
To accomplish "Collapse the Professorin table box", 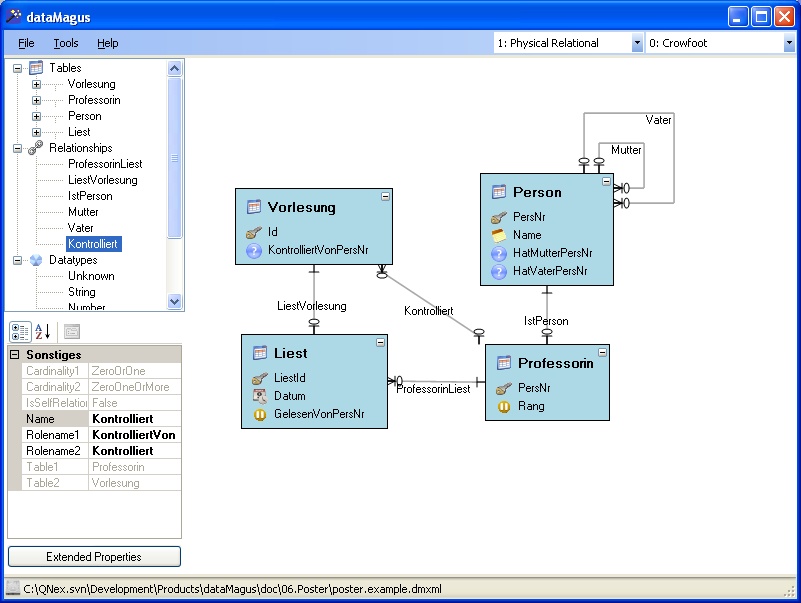I will [x=602, y=352].
